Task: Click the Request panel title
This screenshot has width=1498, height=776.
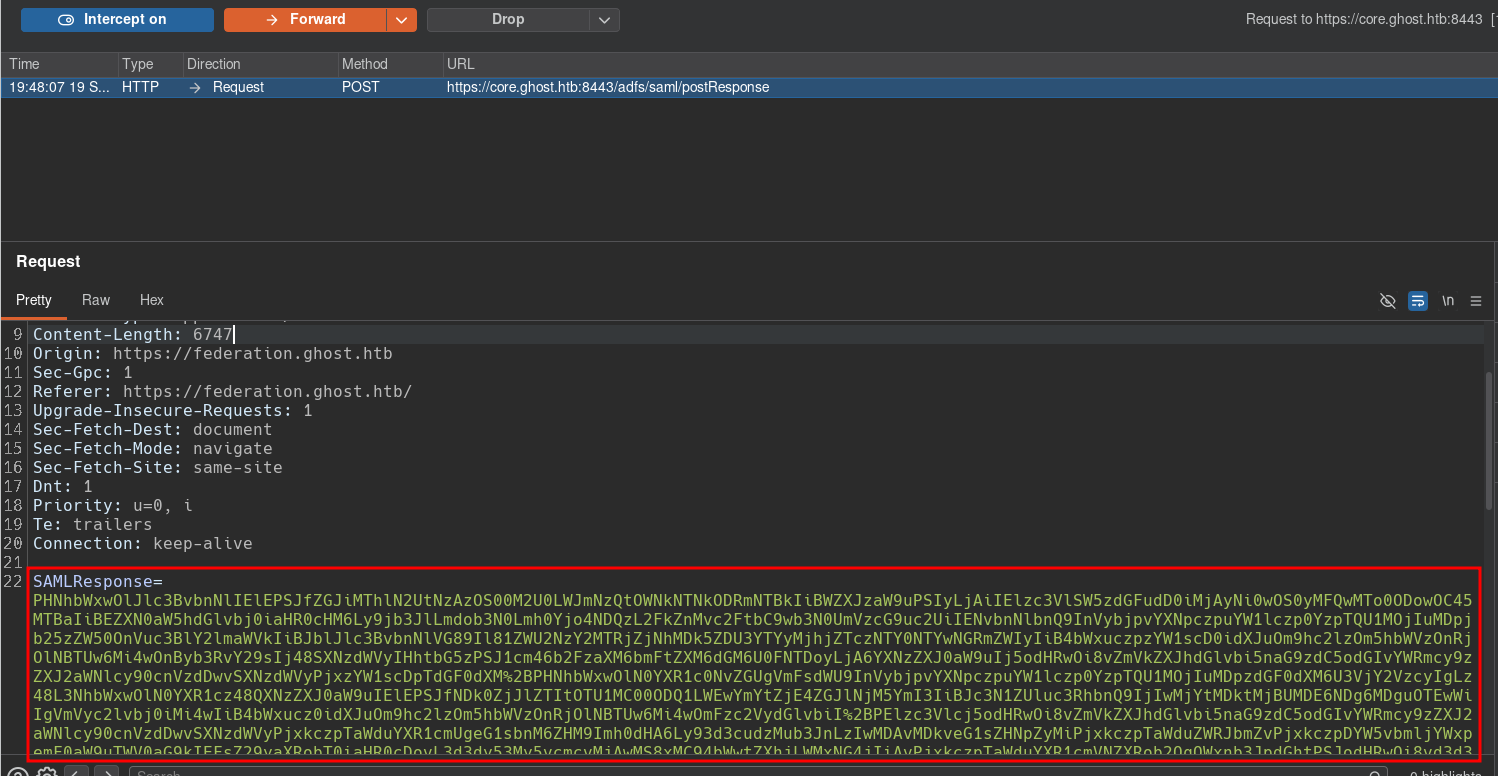Action: coord(48,262)
